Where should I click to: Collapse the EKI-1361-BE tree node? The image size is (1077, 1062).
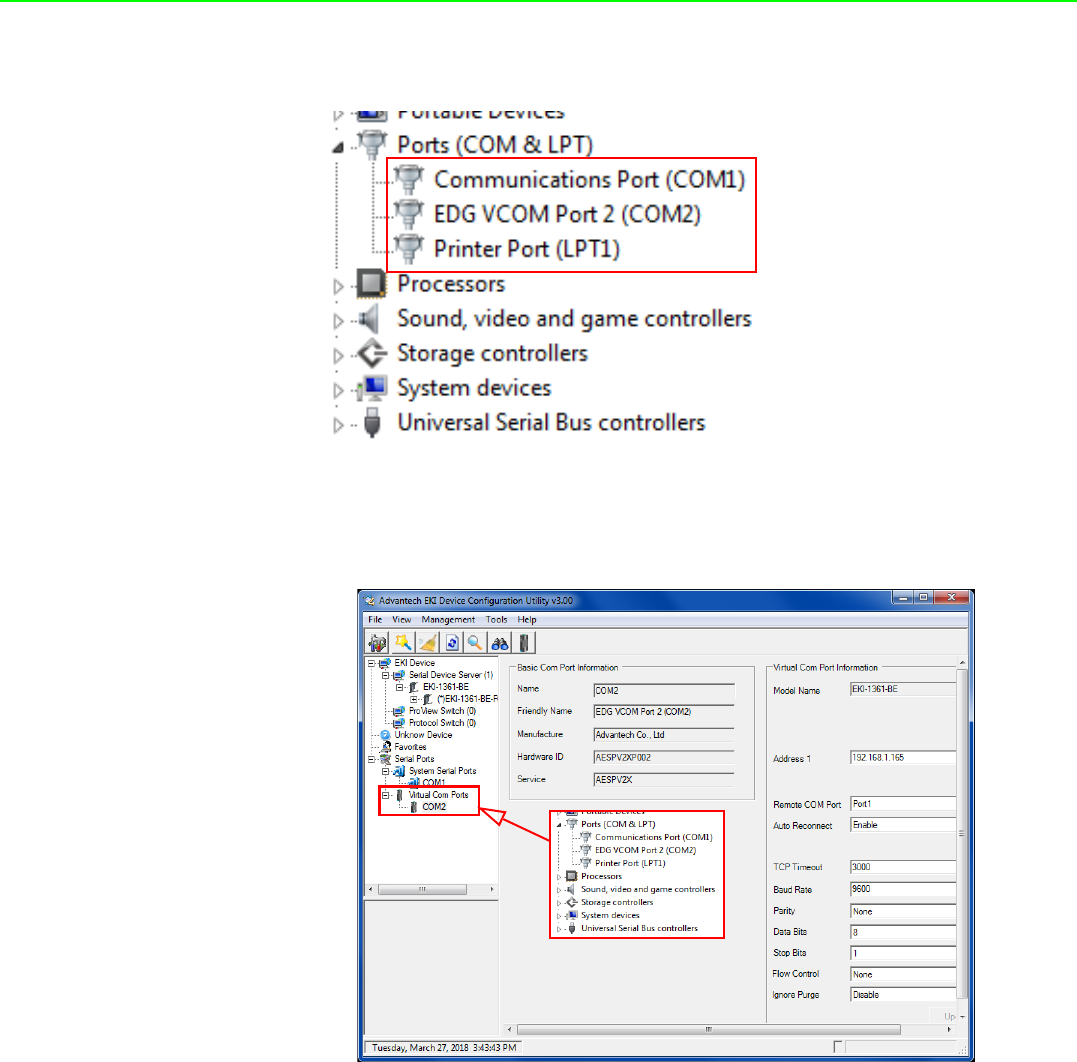pos(400,687)
